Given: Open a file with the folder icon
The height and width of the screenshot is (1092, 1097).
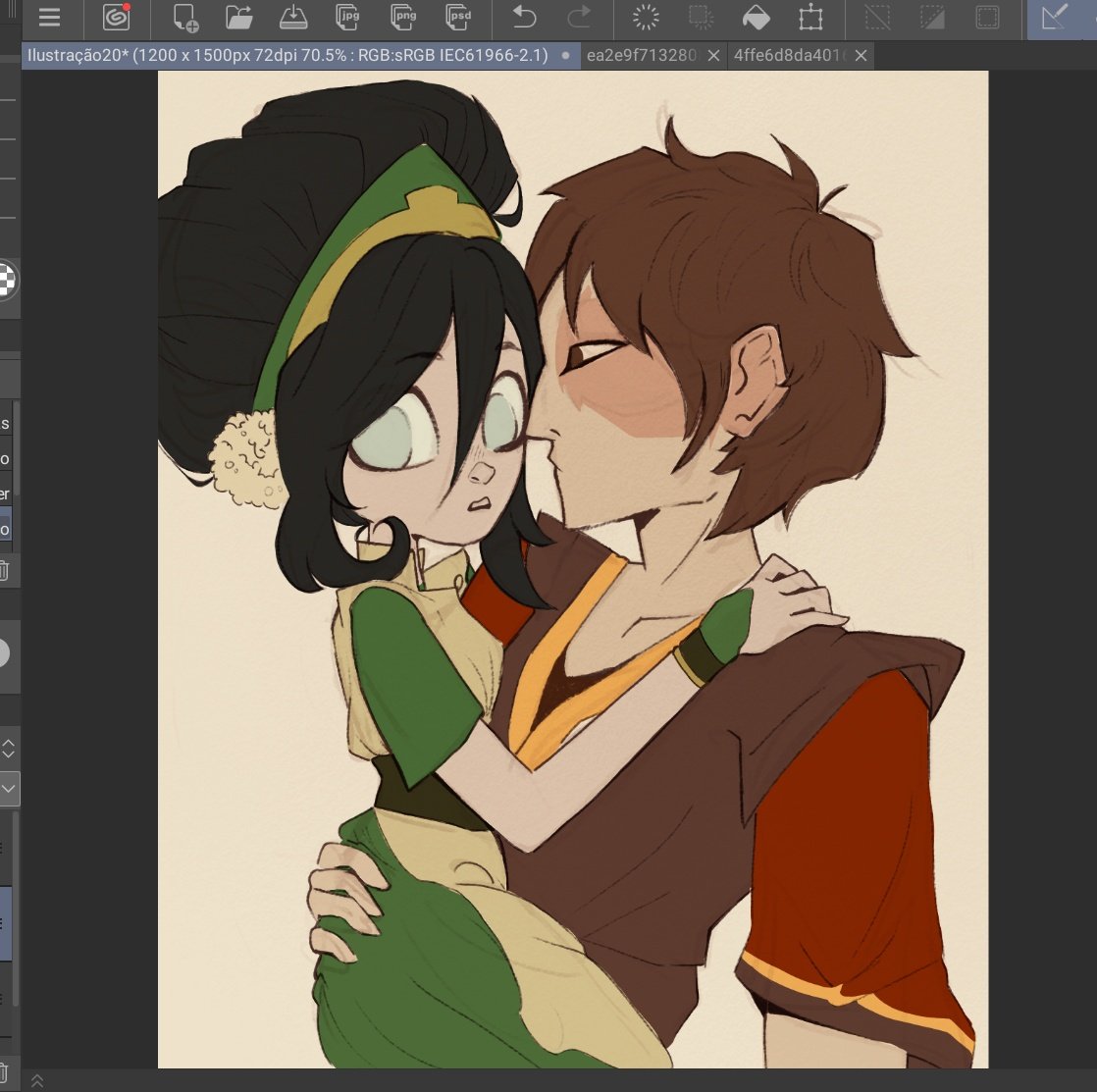Looking at the screenshot, I should [x=238, y=18].
